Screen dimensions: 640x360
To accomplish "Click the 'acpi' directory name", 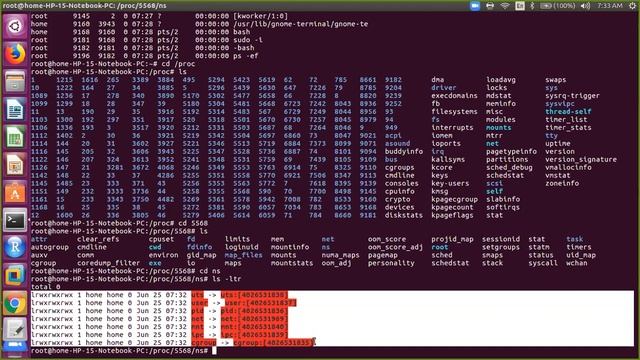I will pyautogui.click(x=393, y=136).
